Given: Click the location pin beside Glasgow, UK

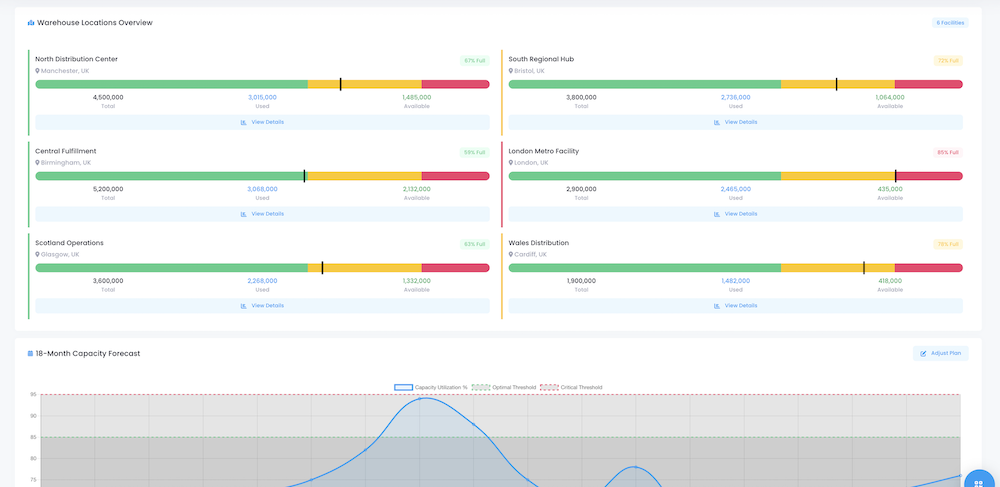Looking at the screenshot, I should [x=37, y=255].
